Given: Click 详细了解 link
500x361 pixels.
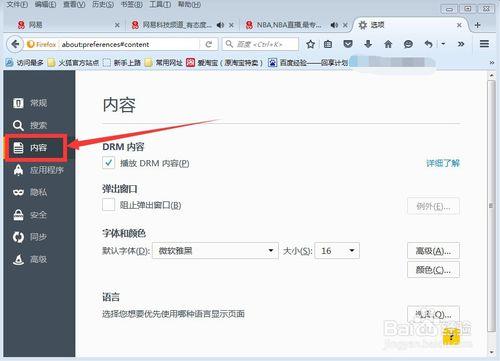Looking at the screenshot, I should [x=443, y=163].
